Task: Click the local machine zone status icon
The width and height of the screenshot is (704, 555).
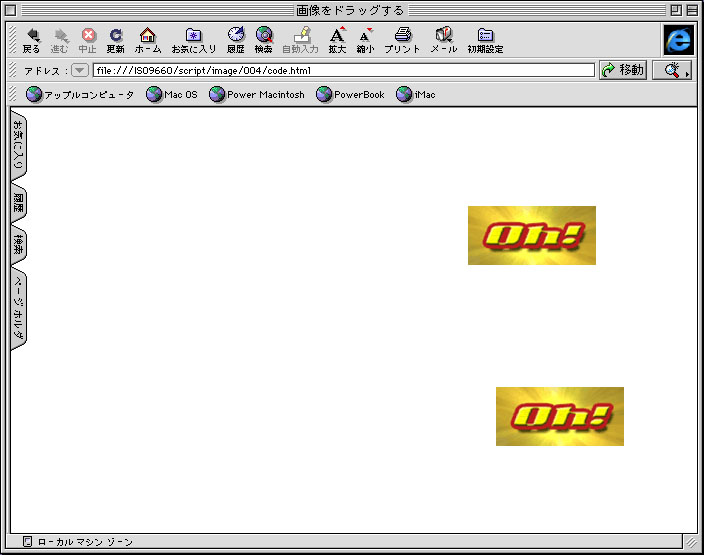Action: click(27, 542)
